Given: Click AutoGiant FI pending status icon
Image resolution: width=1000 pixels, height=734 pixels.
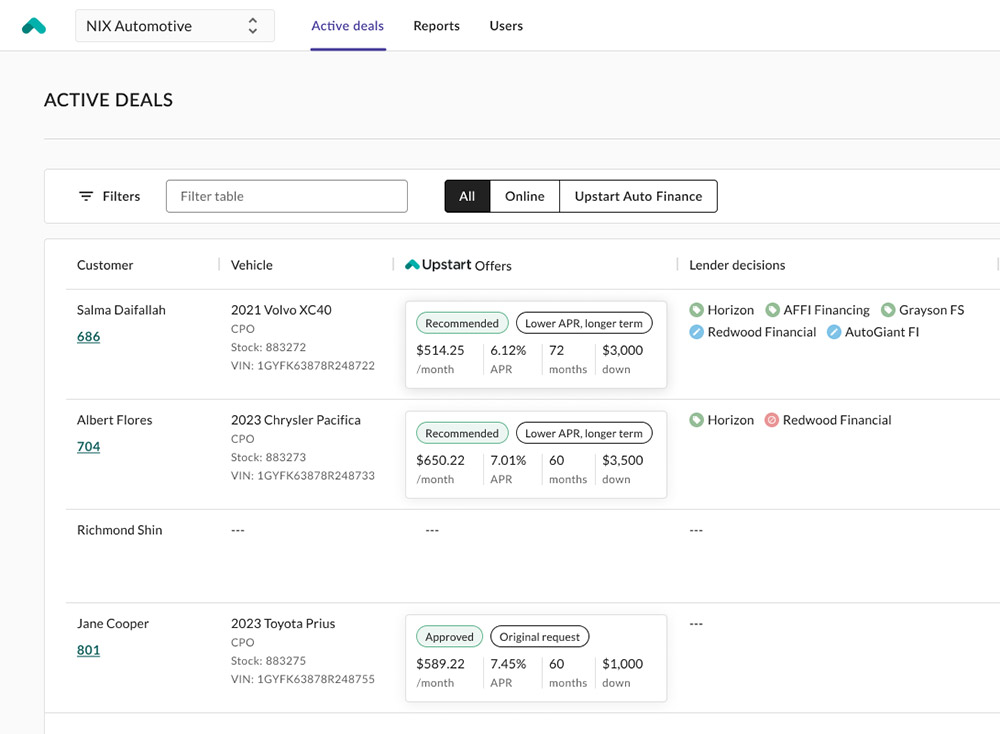Looking at the screenshot, I should (x=834, y=332).
